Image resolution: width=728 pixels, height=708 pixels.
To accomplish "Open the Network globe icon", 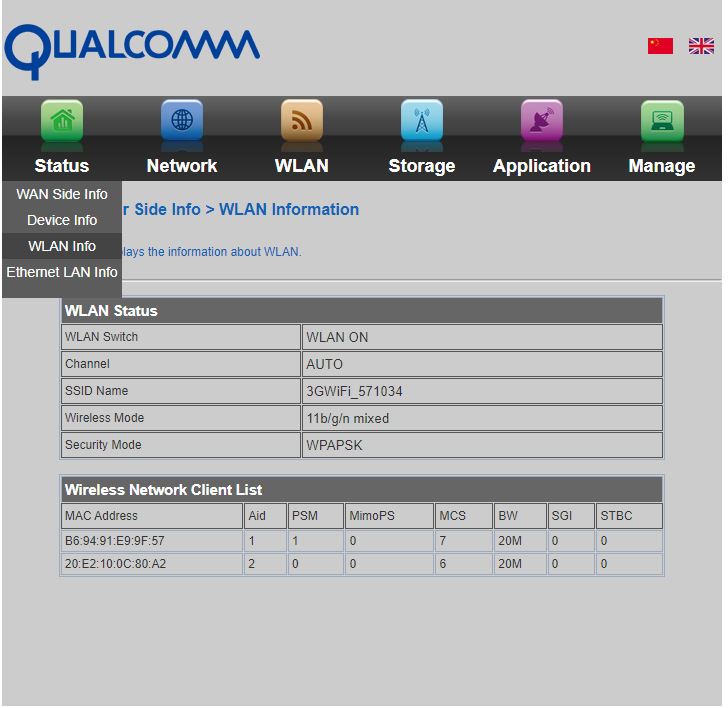I will 182,122.
